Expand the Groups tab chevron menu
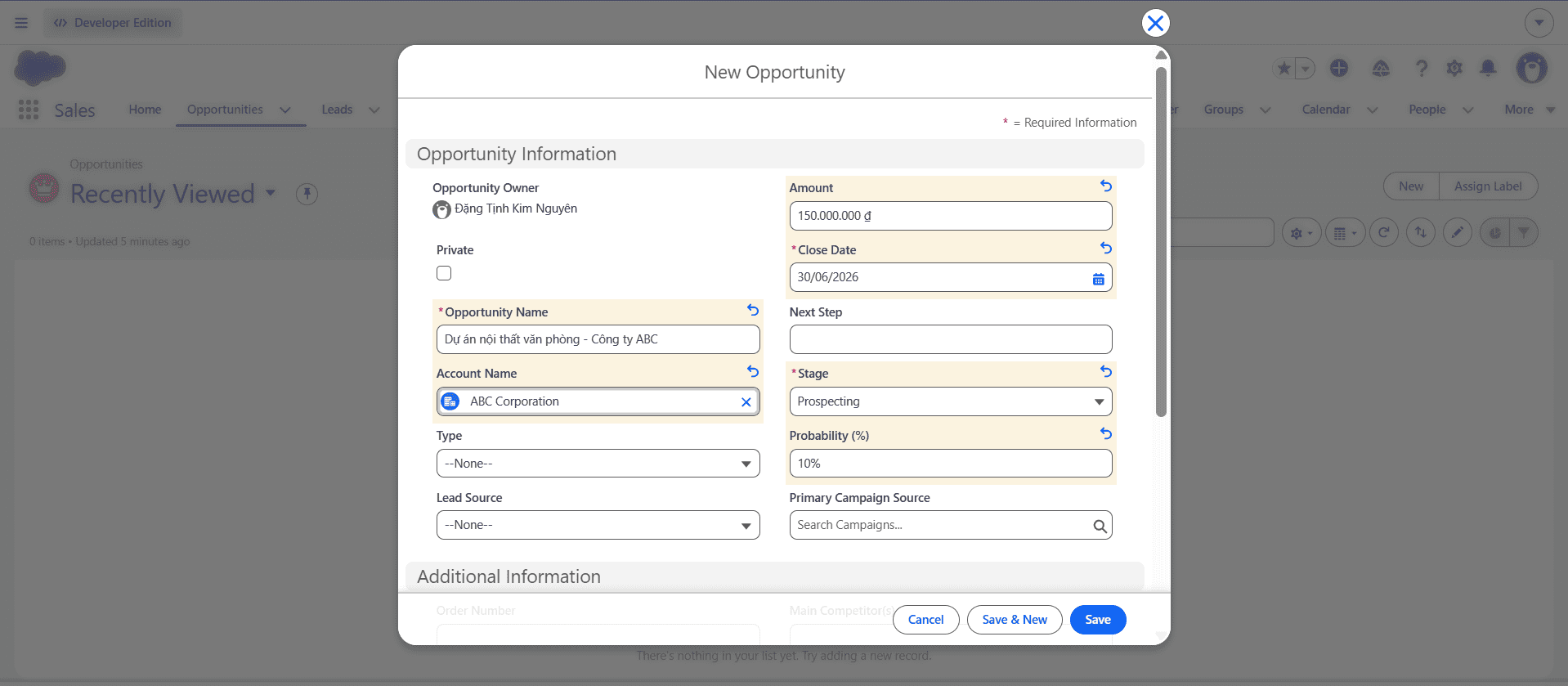This screenshot has width=1568, height=686. coord(1265,110)
